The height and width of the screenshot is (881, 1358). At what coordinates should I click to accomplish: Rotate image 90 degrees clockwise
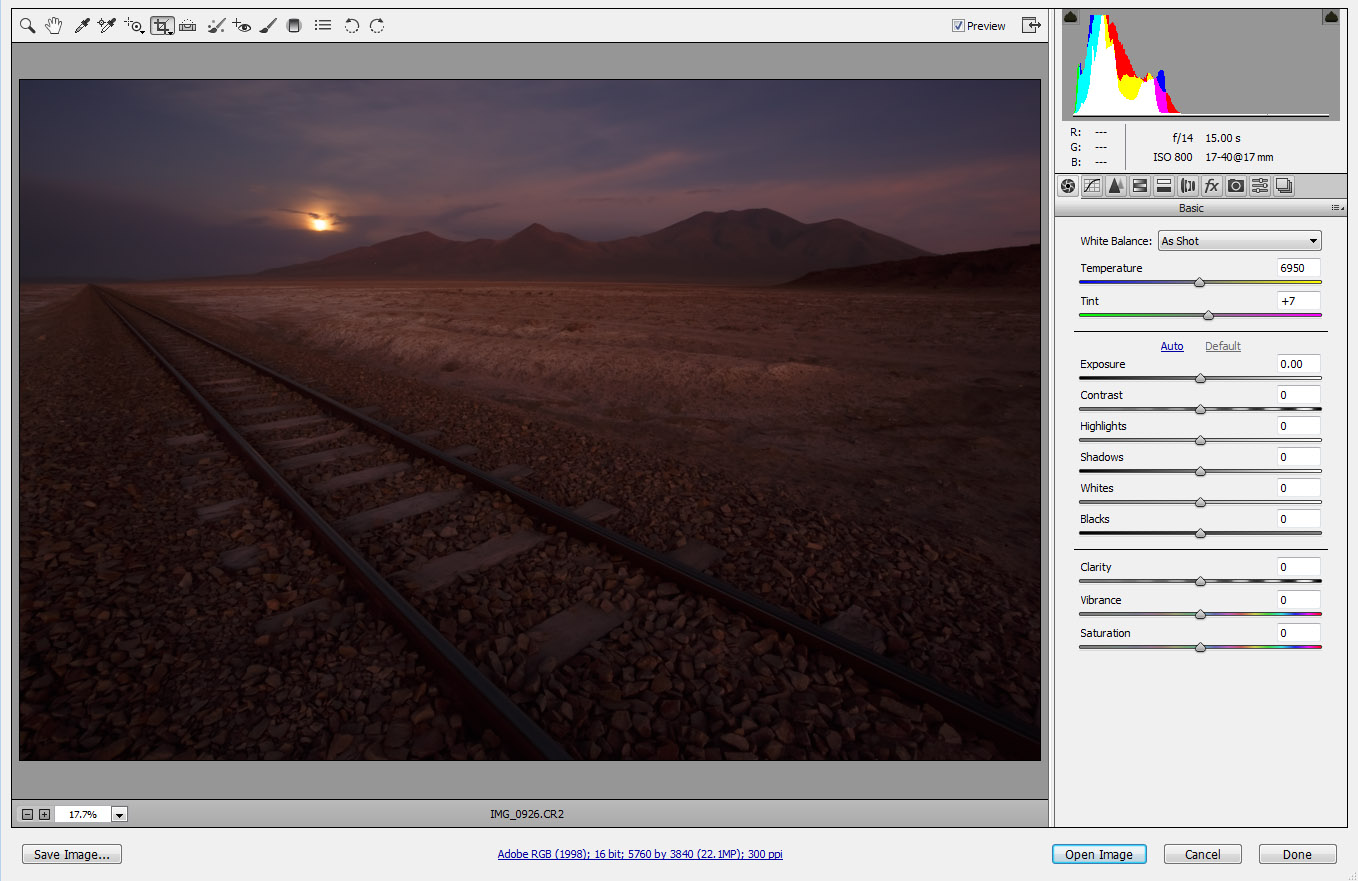click(x=377, y=26)
